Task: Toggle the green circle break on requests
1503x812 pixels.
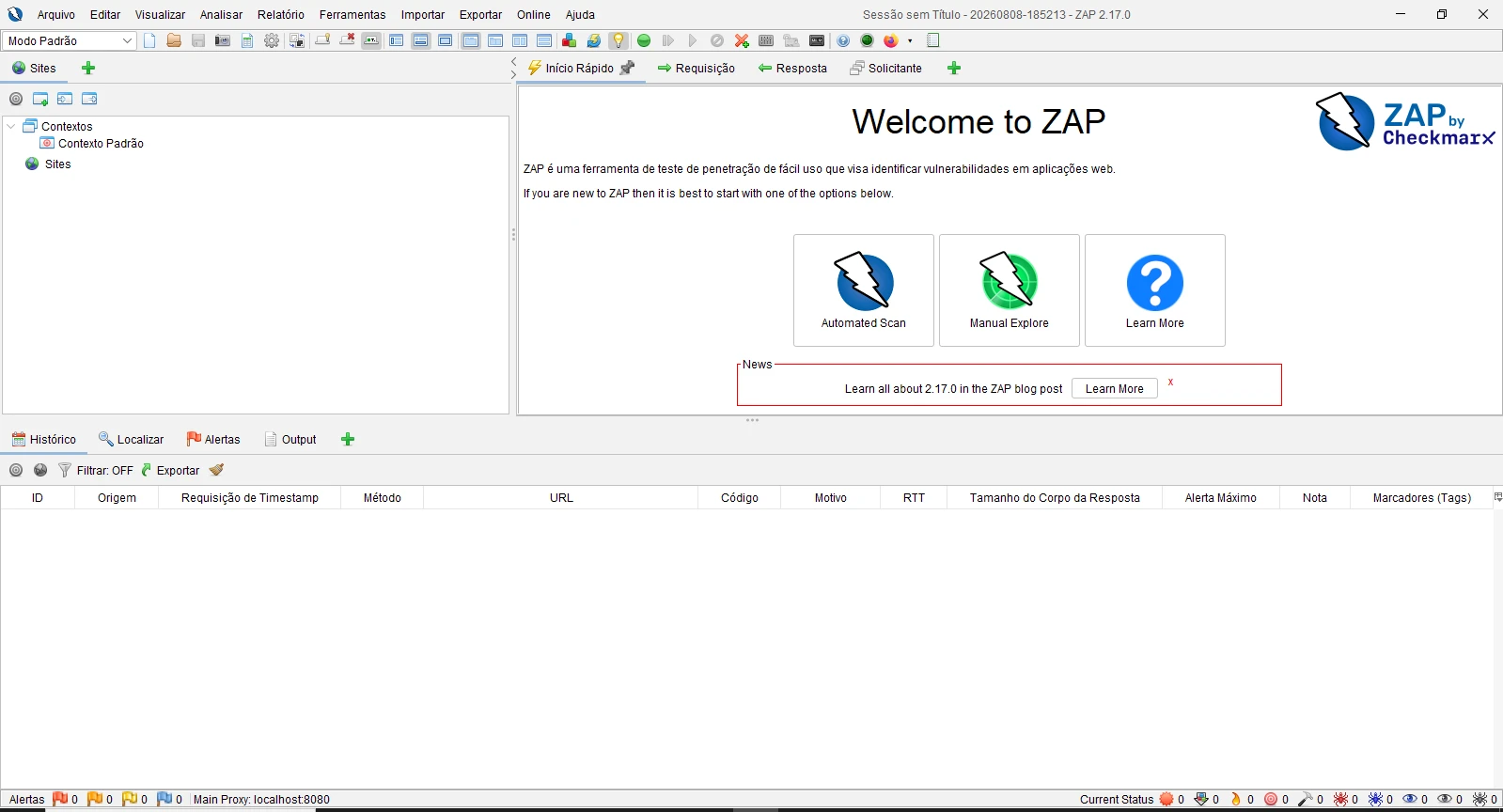Action: [644, 40]
